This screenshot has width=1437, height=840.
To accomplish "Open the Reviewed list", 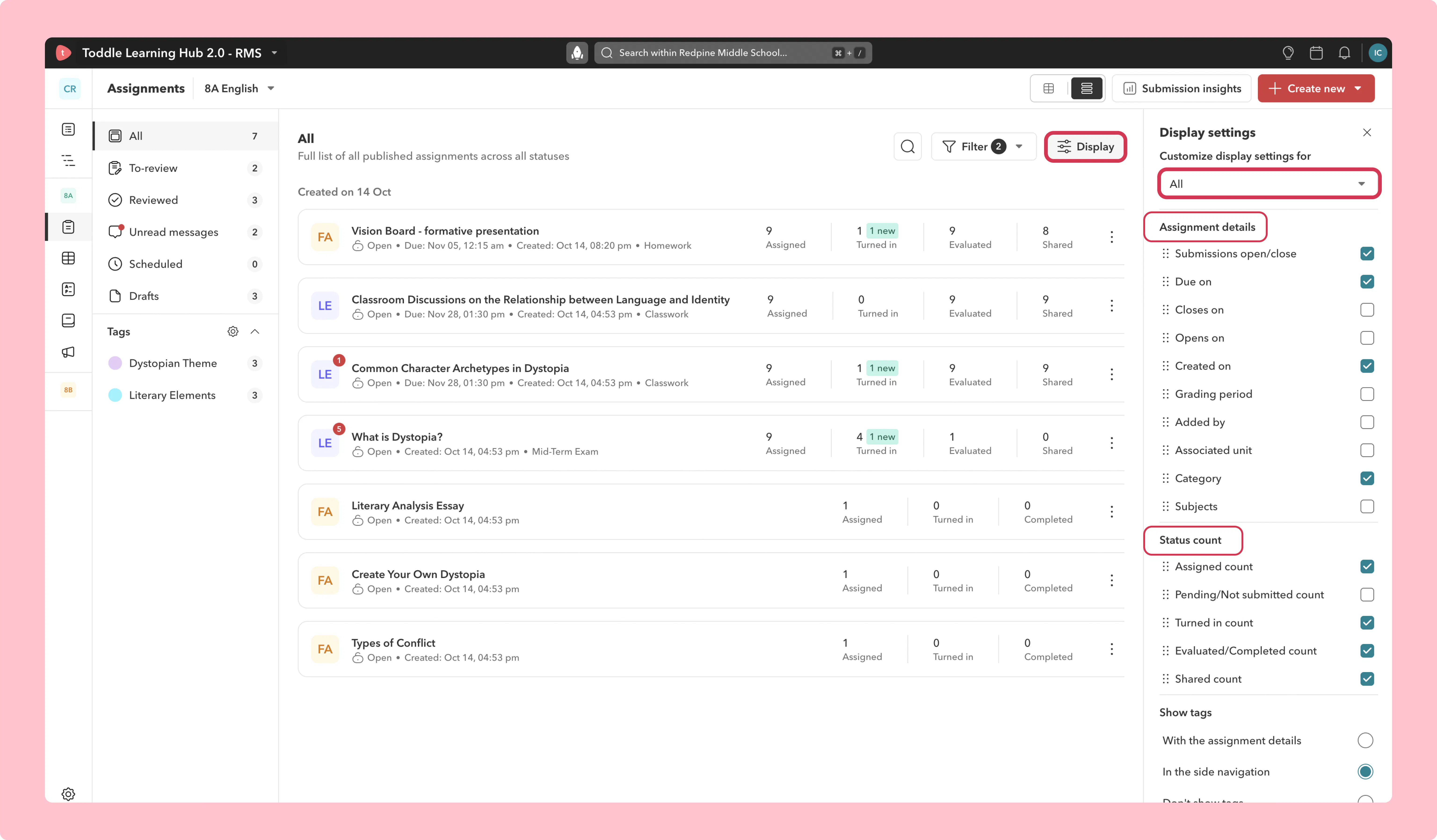I will [185, 200].
